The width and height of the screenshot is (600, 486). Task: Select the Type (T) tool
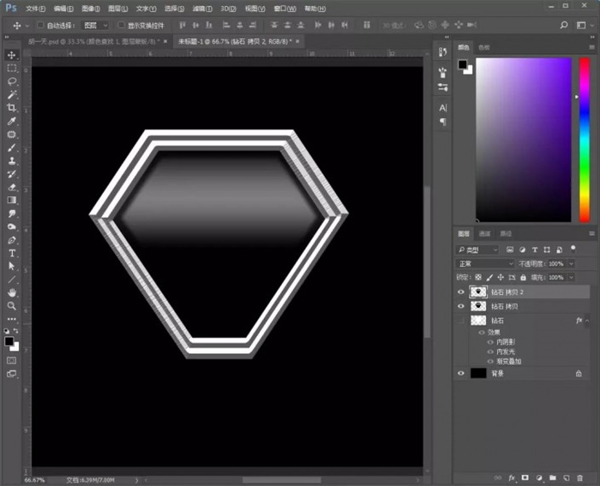point(12,253)
